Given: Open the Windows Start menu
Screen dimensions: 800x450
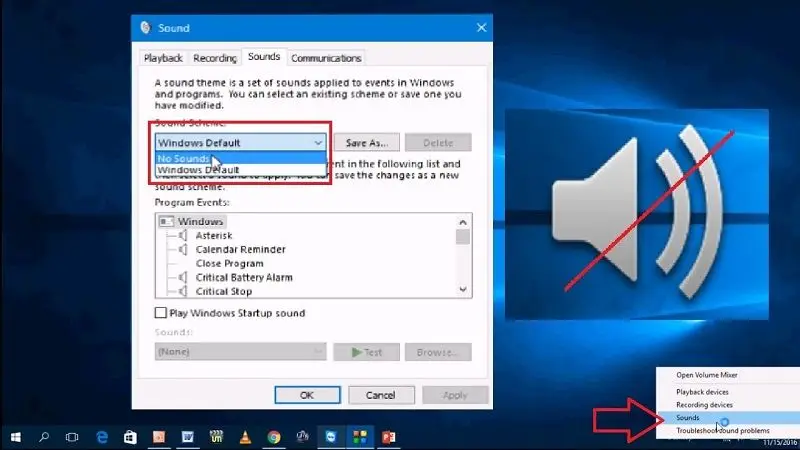Looking at the screenshot, I should pyautogui.click(x=16, y=437).
